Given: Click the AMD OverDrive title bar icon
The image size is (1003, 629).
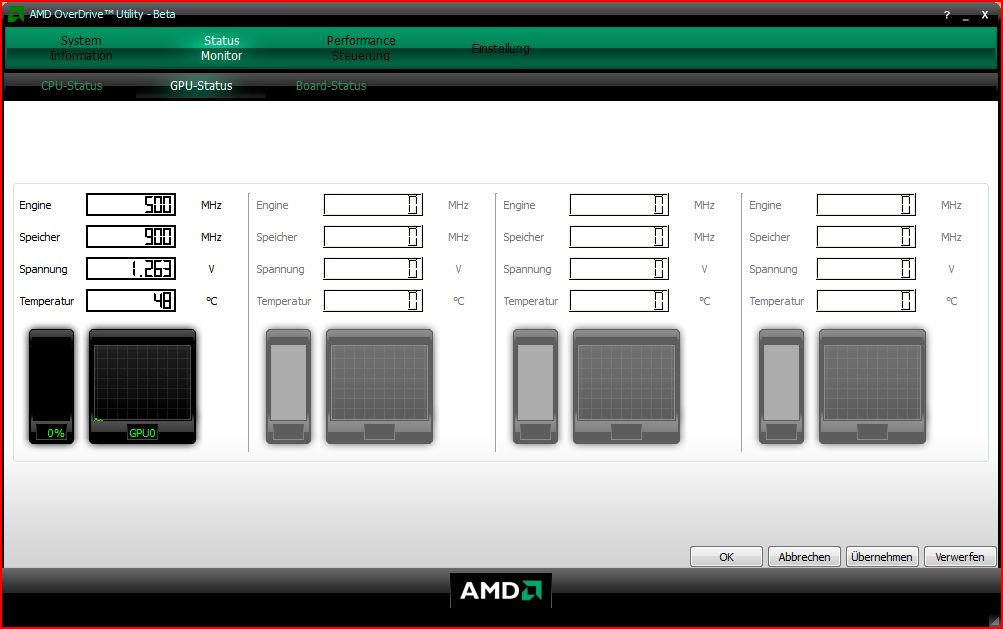Looking at the screenshot, I should [x=15, y=14].
